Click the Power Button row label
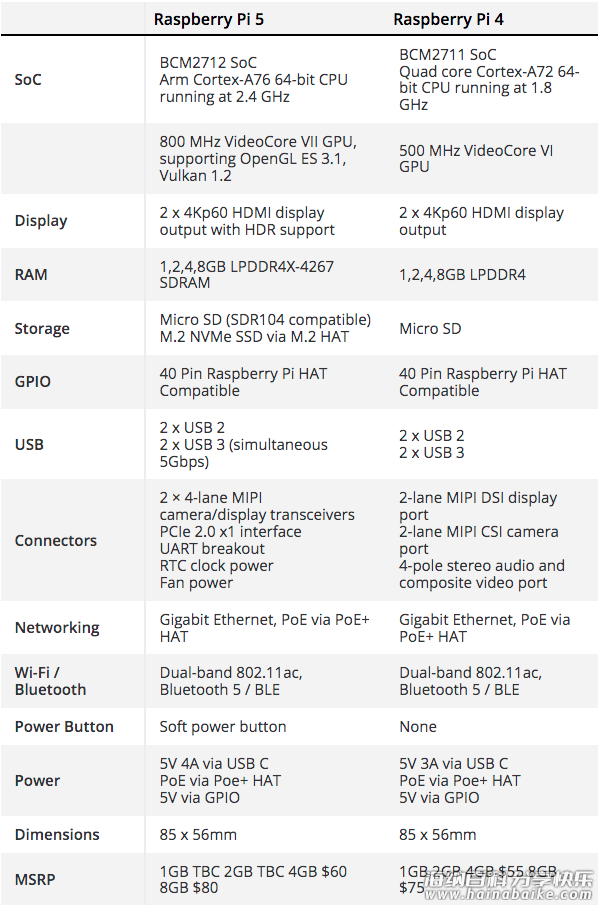Screen dimensions: 600x905 64,727
